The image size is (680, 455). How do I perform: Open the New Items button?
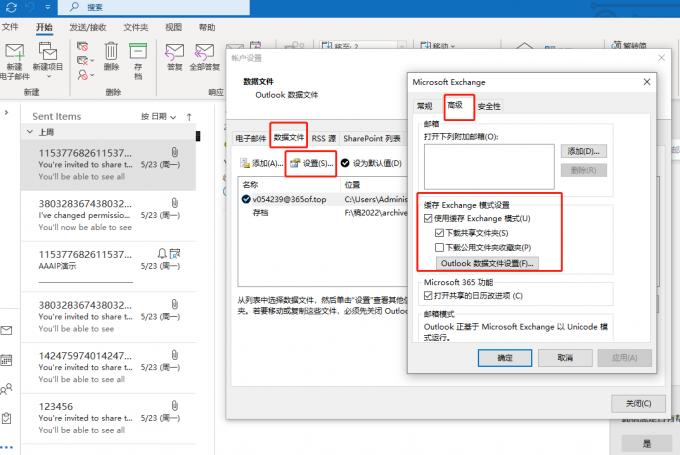click(x=48, y=59)
